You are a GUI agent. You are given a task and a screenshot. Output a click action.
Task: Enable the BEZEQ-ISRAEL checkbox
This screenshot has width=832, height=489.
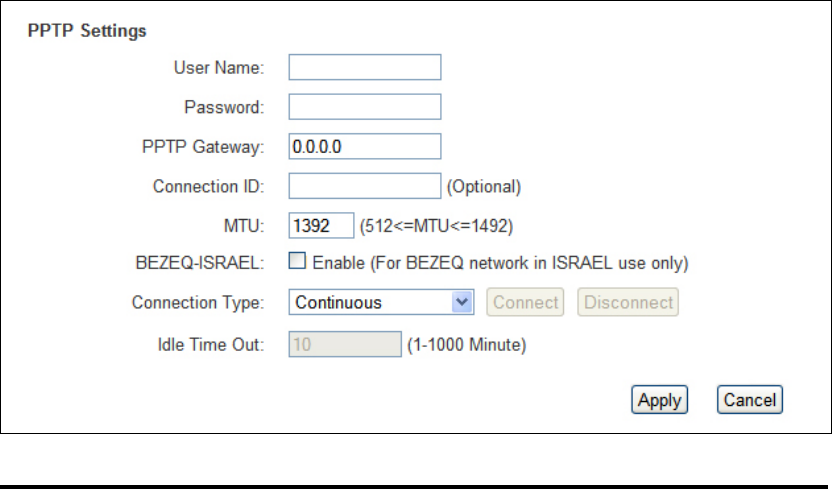point(297,260)
